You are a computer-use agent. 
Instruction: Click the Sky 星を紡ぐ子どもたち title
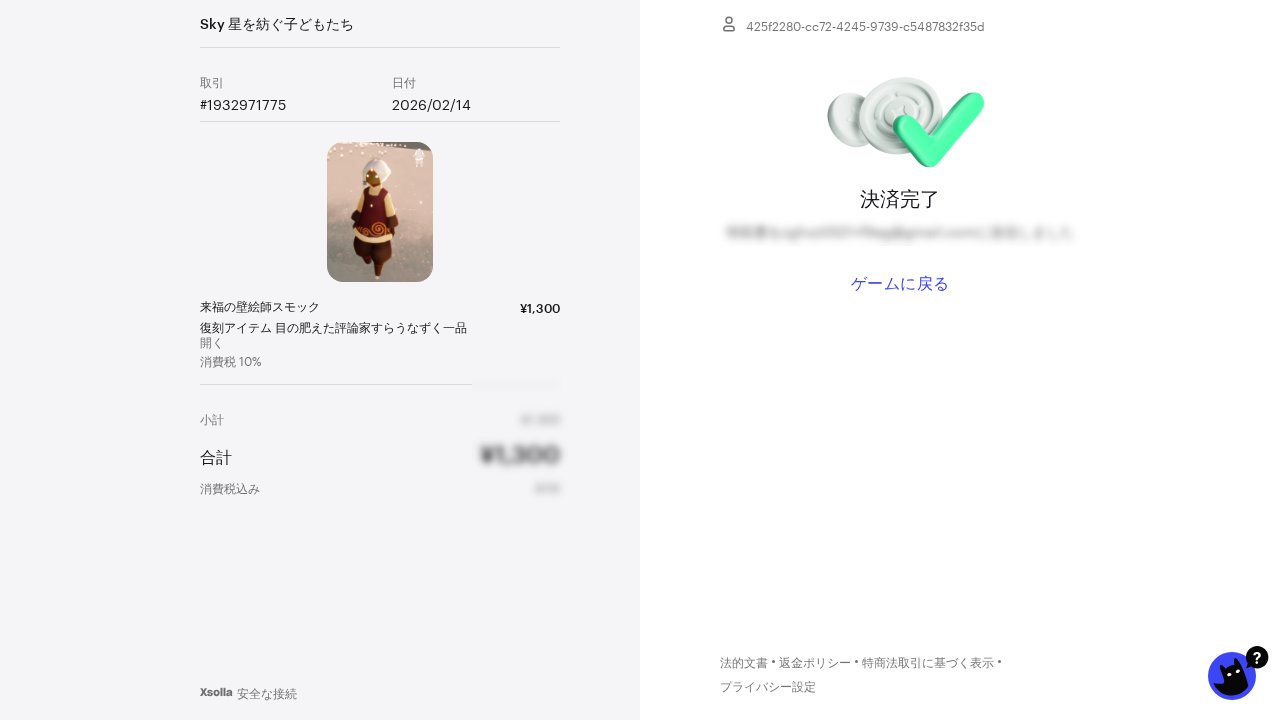(x=277, y=24)
